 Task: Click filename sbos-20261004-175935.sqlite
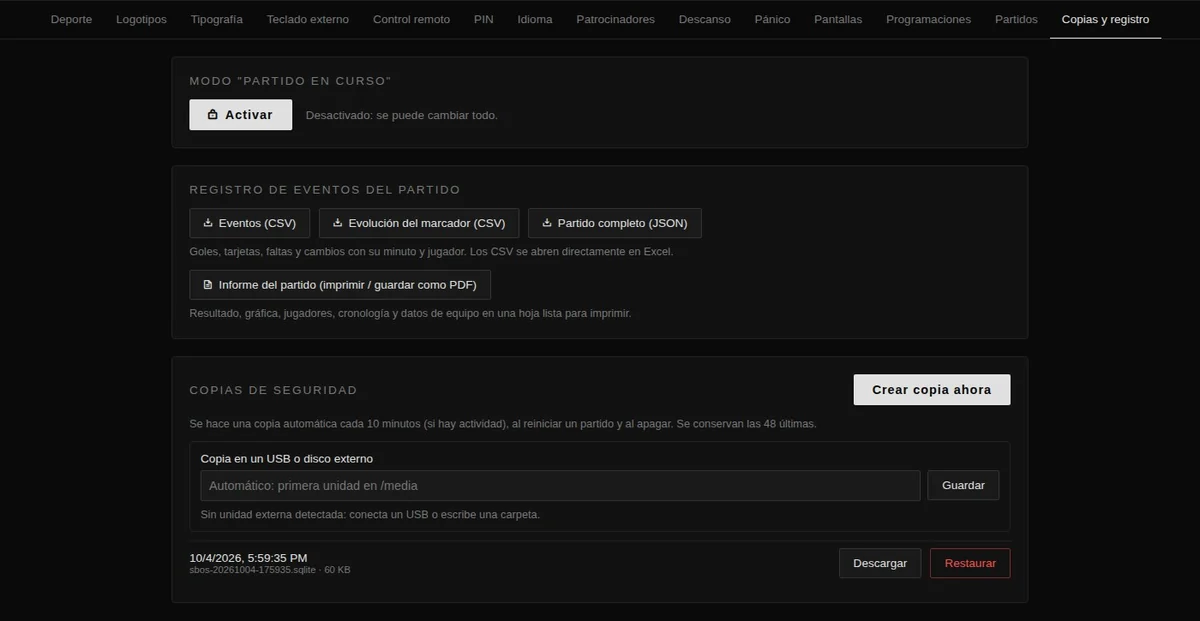pos(252,570)
